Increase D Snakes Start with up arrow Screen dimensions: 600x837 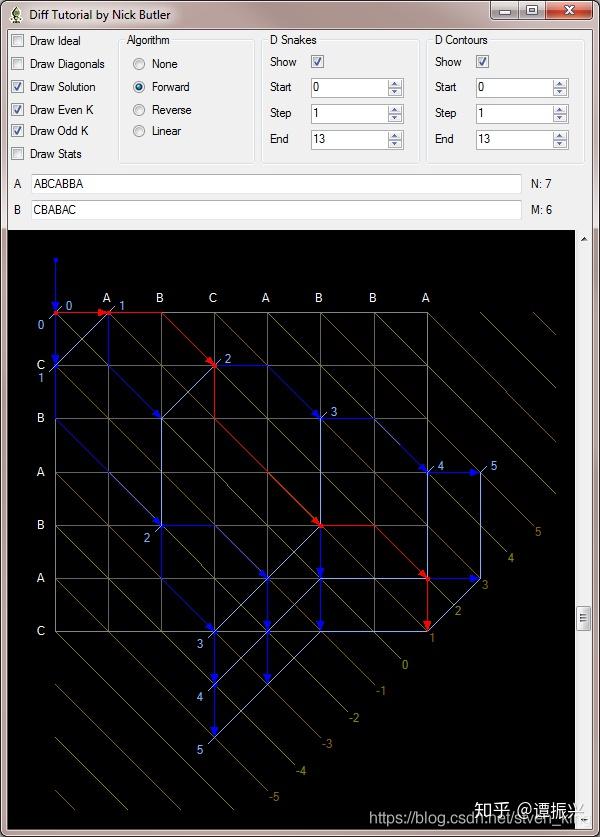[395, 84]
